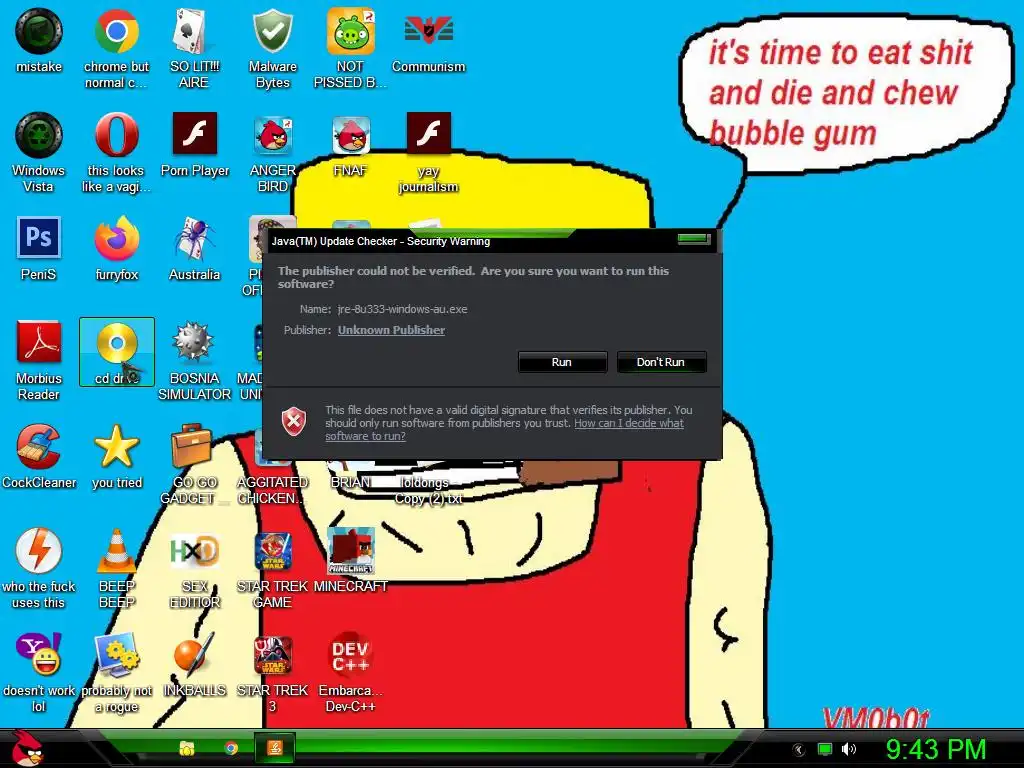
Task: Open the BRIAN desktop icon
Action: (351, 483)
